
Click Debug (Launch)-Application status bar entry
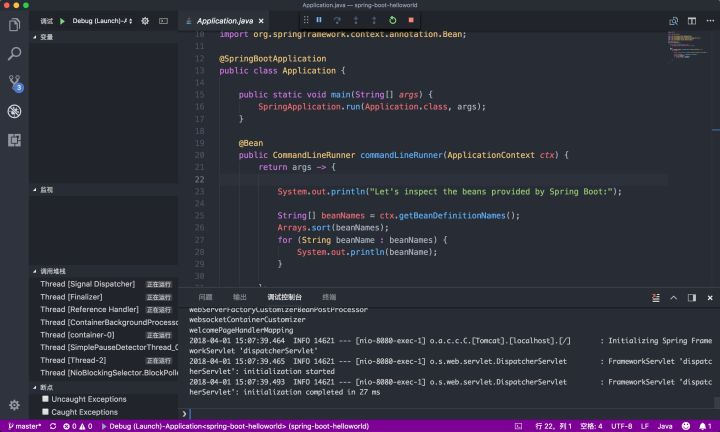(235, 426)
